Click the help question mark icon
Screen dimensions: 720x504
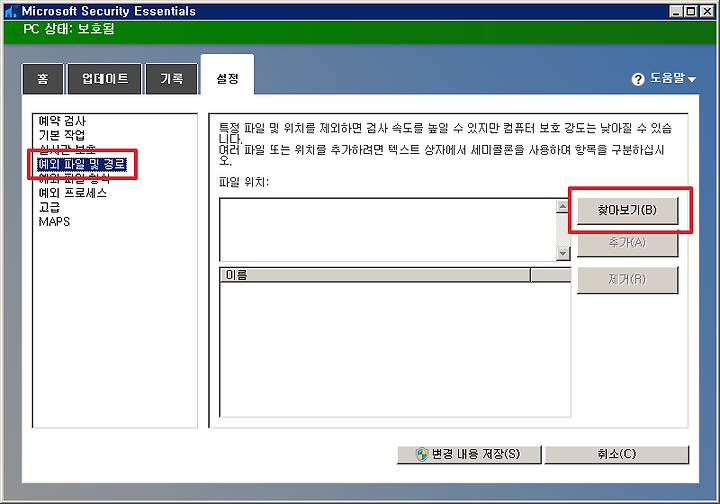tap(638, 79)
